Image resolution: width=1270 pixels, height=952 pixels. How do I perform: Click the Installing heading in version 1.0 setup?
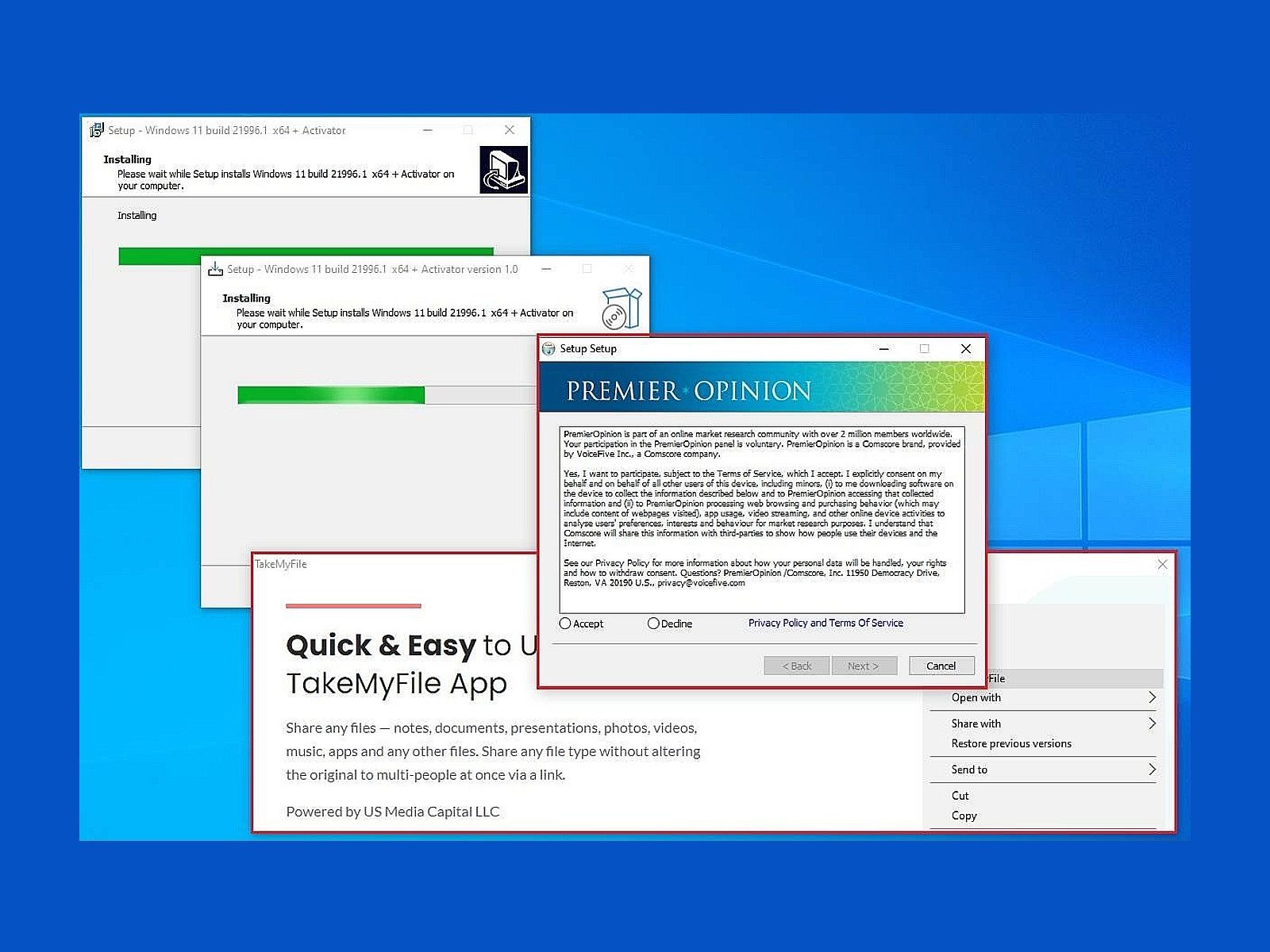pyautogui.click(x=246, y=298)
